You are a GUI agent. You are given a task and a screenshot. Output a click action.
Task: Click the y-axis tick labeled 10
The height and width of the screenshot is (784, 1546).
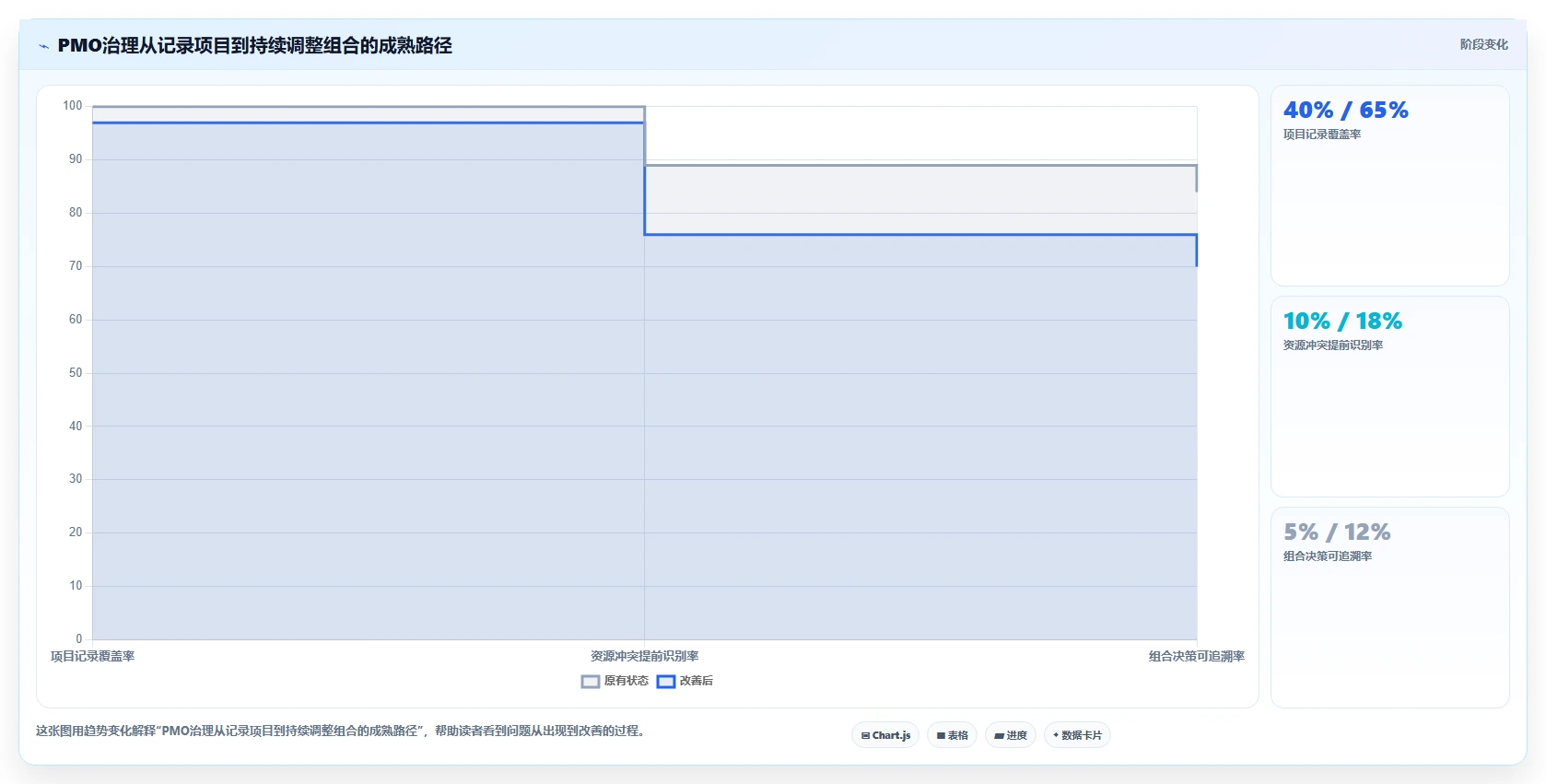tap(76, 586)
